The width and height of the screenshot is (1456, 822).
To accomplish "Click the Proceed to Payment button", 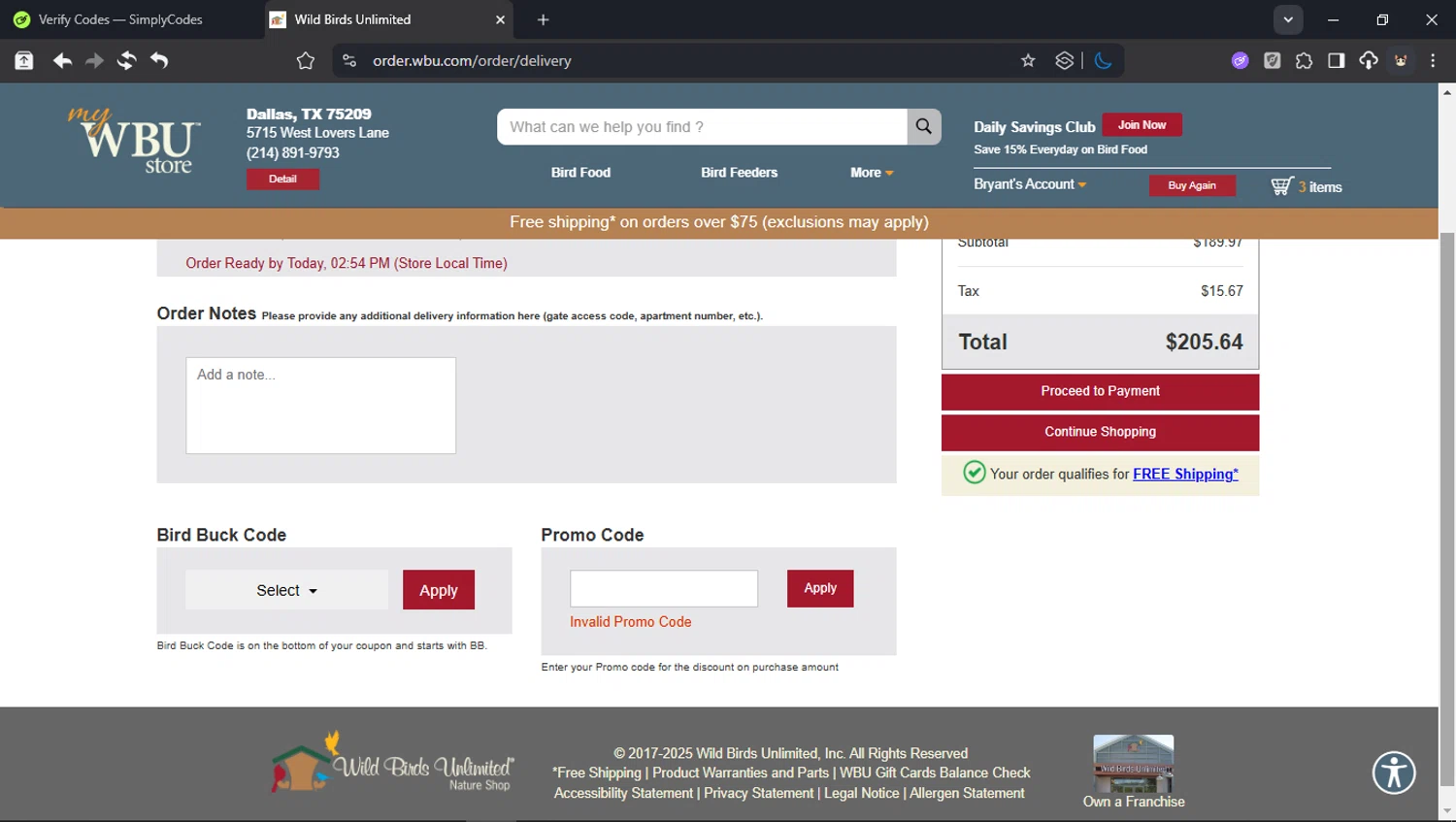I will click(x=1100, y=391).
